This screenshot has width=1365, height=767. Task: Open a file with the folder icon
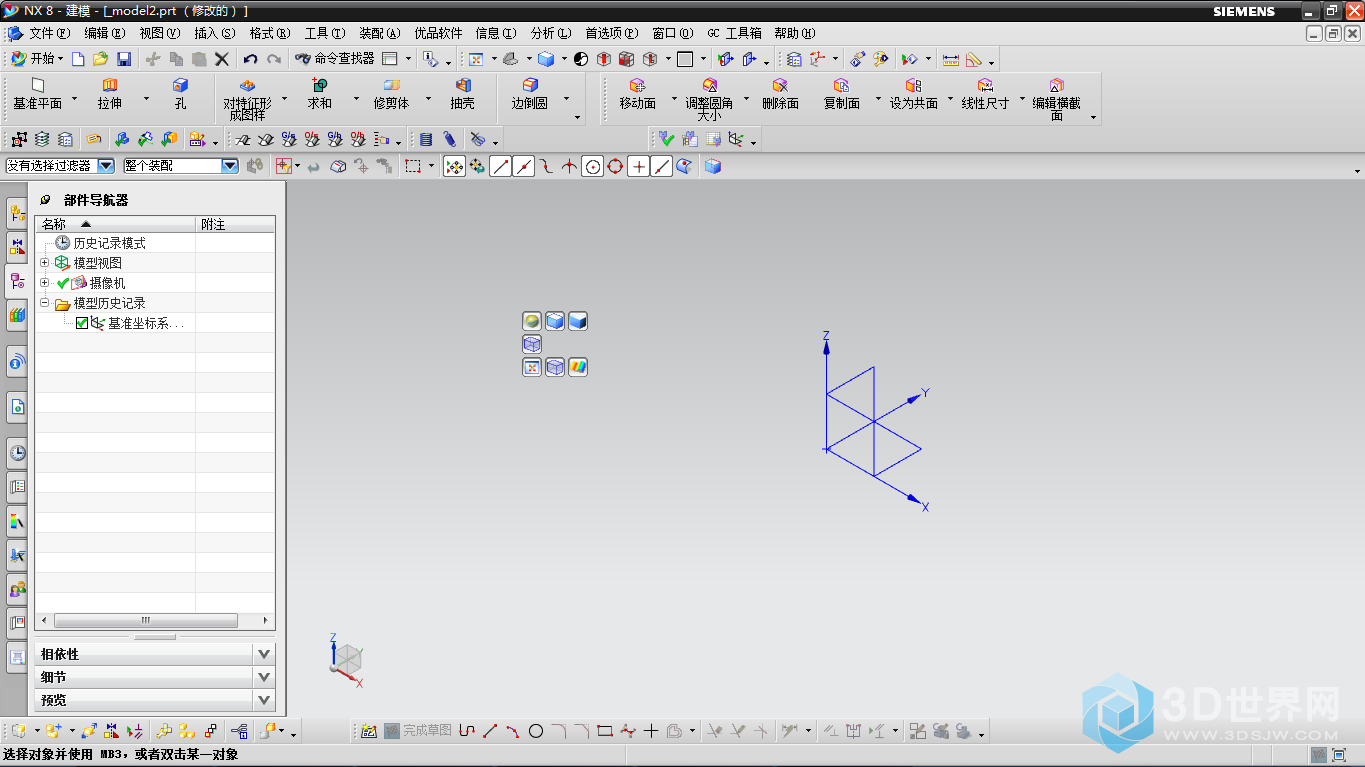point(100,59)
